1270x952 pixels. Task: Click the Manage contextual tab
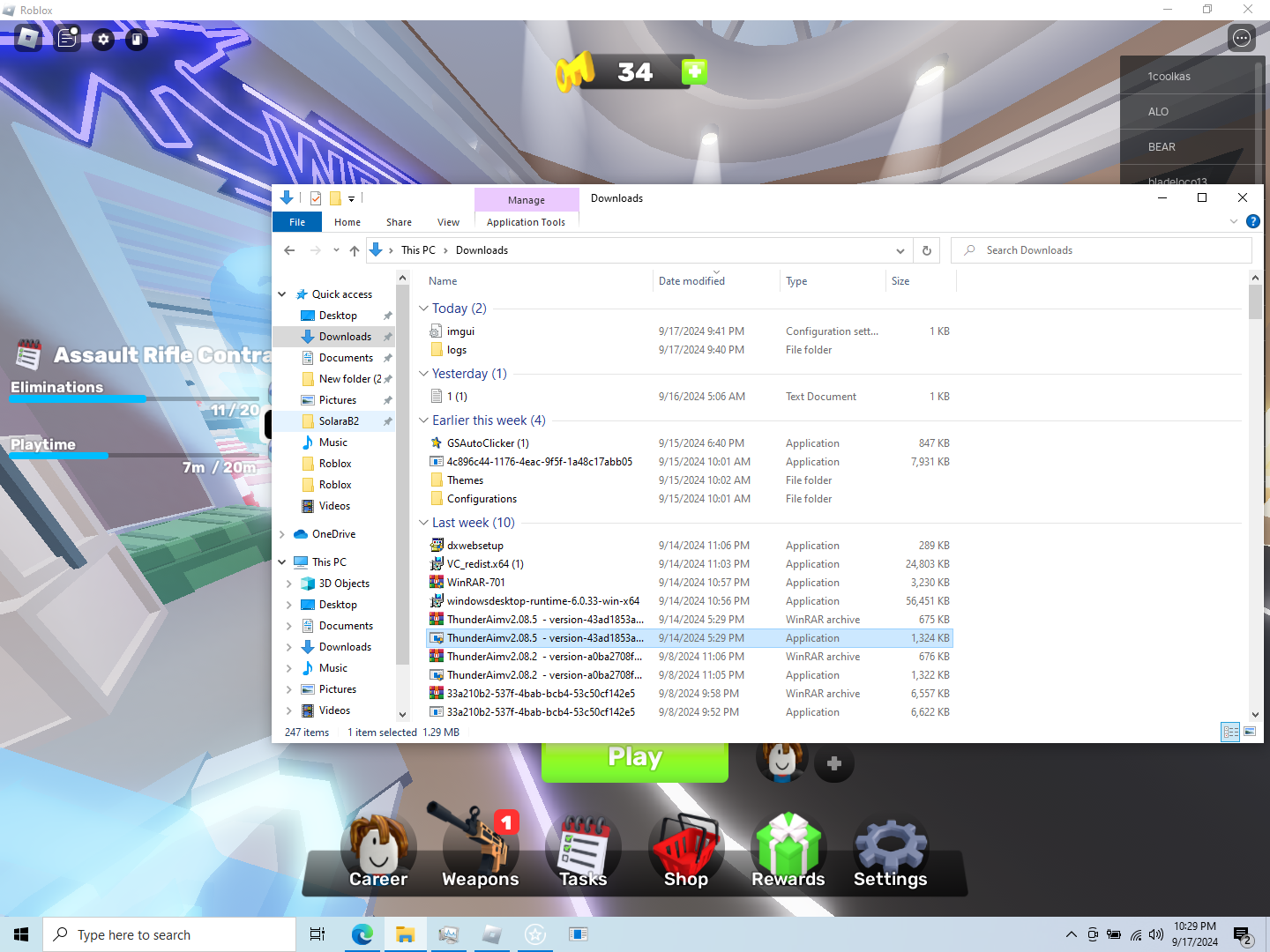[x=527, y=200]
